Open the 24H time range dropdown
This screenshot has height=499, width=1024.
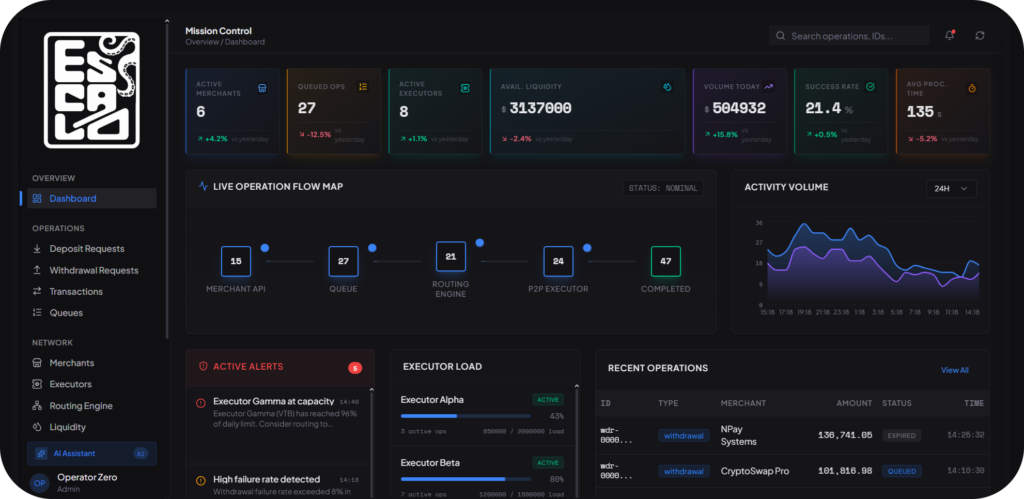(951, 189)
